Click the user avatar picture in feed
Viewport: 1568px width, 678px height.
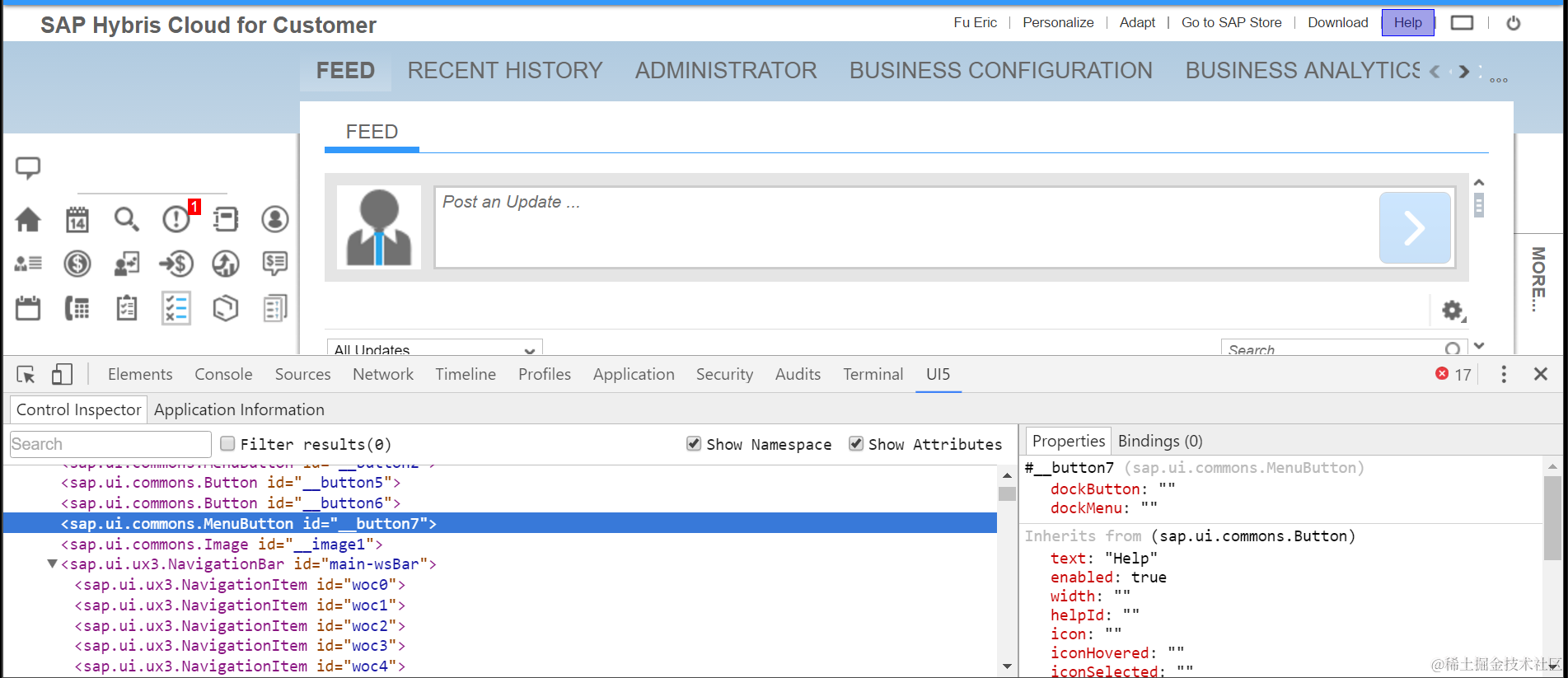click(x=379, y=227)
